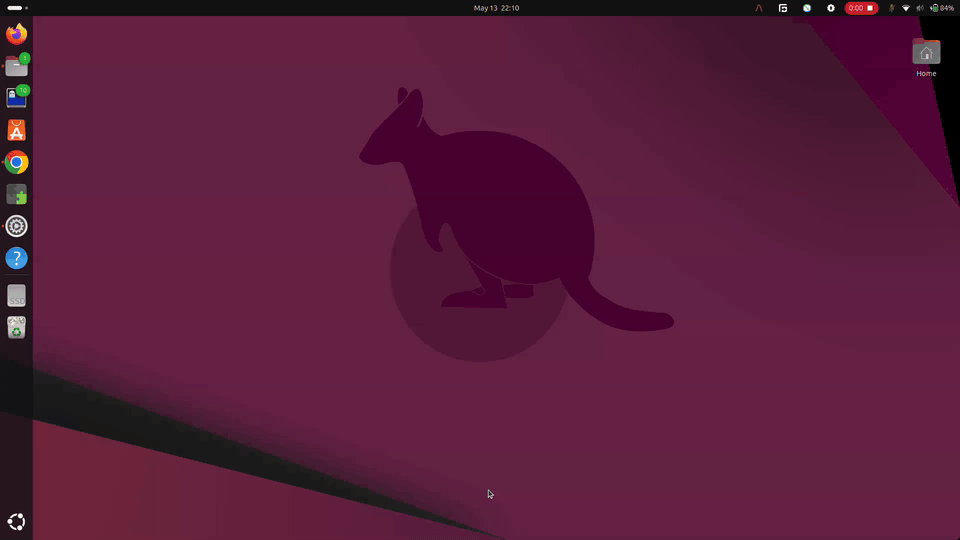This screenshot has height=540, width=960.
Task: Click the red lambda-shaped tray icon
Action: click(759, 8)
